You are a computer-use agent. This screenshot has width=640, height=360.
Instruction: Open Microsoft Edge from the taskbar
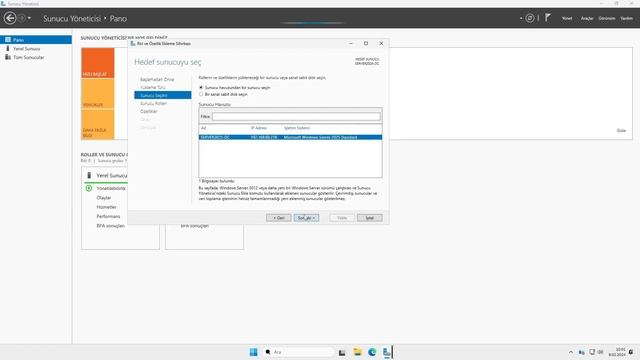(372, 352)
